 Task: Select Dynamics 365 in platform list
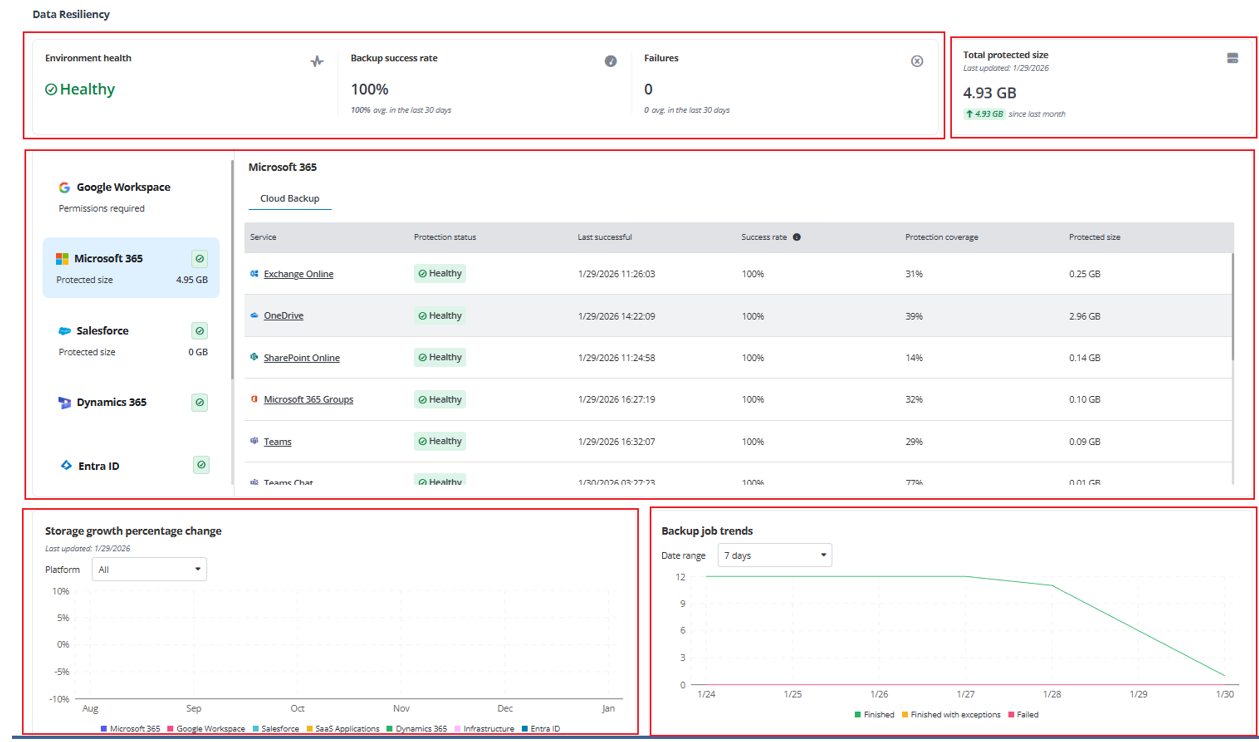pos(111,403)
